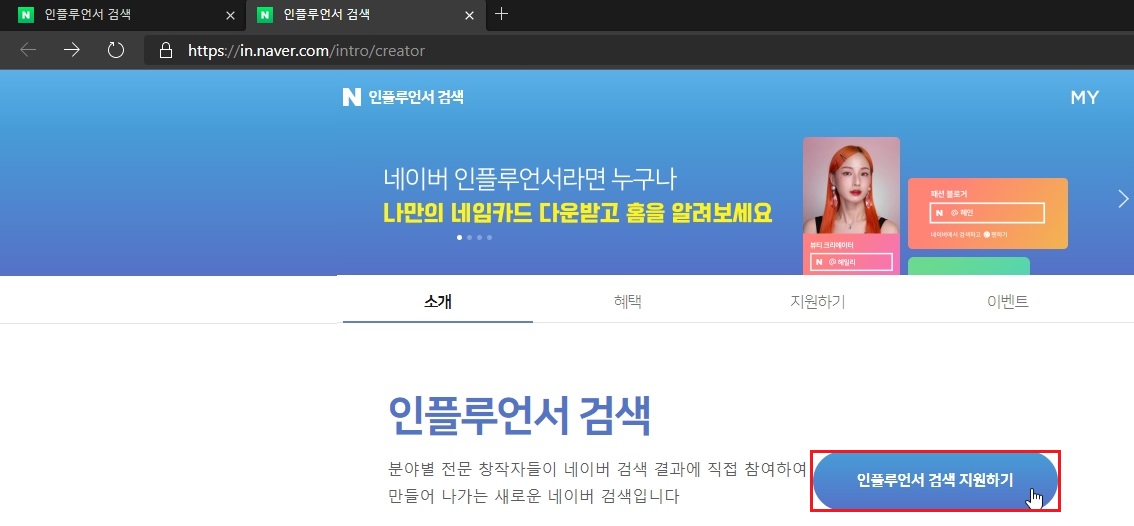Click the 분야별 전문 창작자들이 description line

tap(597, 469)
